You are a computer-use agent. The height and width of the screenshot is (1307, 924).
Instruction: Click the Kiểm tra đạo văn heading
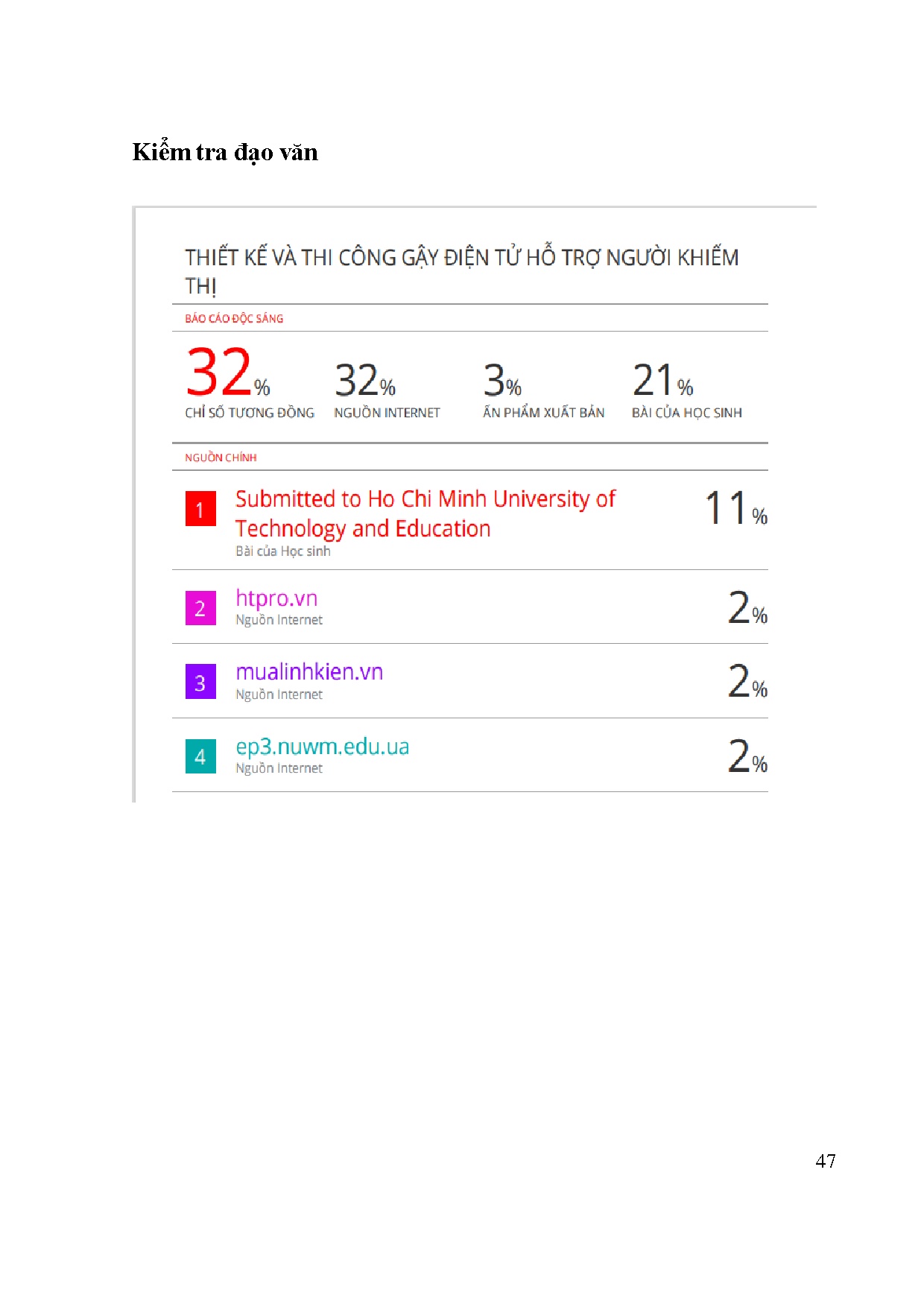point(225,152)
